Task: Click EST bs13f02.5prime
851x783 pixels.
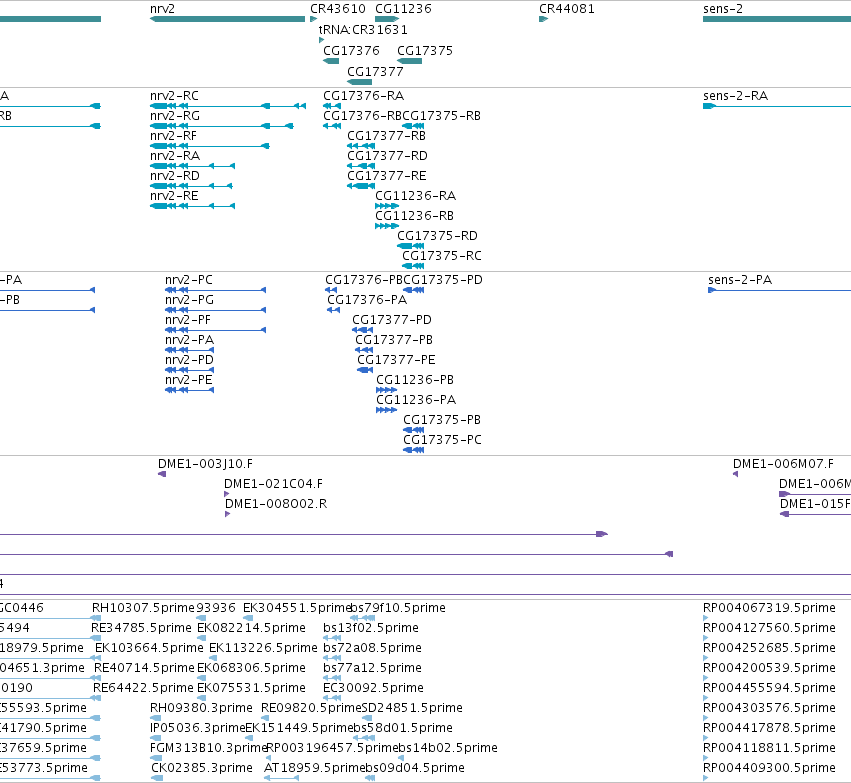Action: tap(371, 628)
